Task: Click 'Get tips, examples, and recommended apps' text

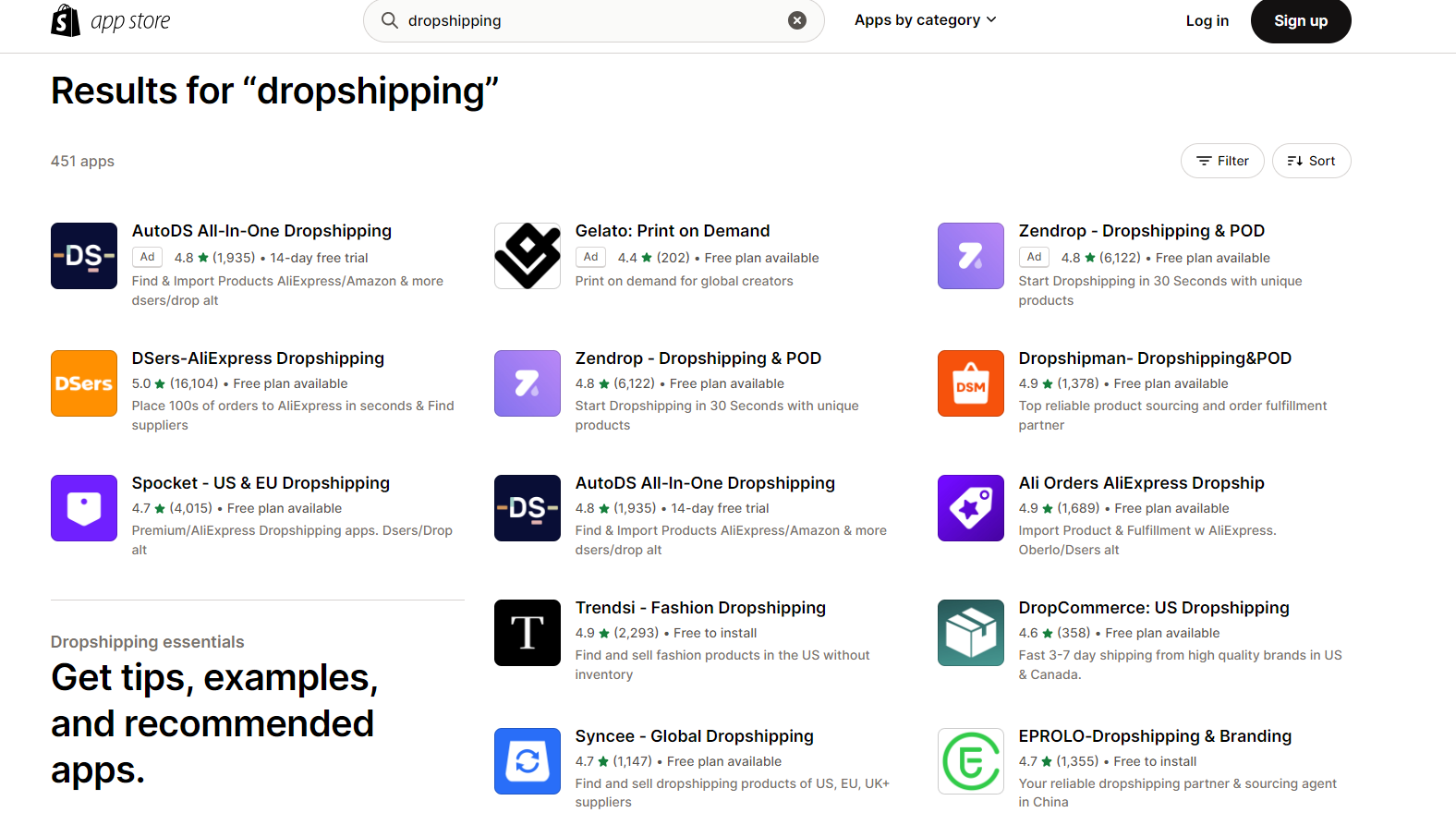Action: tap(214, 723)
